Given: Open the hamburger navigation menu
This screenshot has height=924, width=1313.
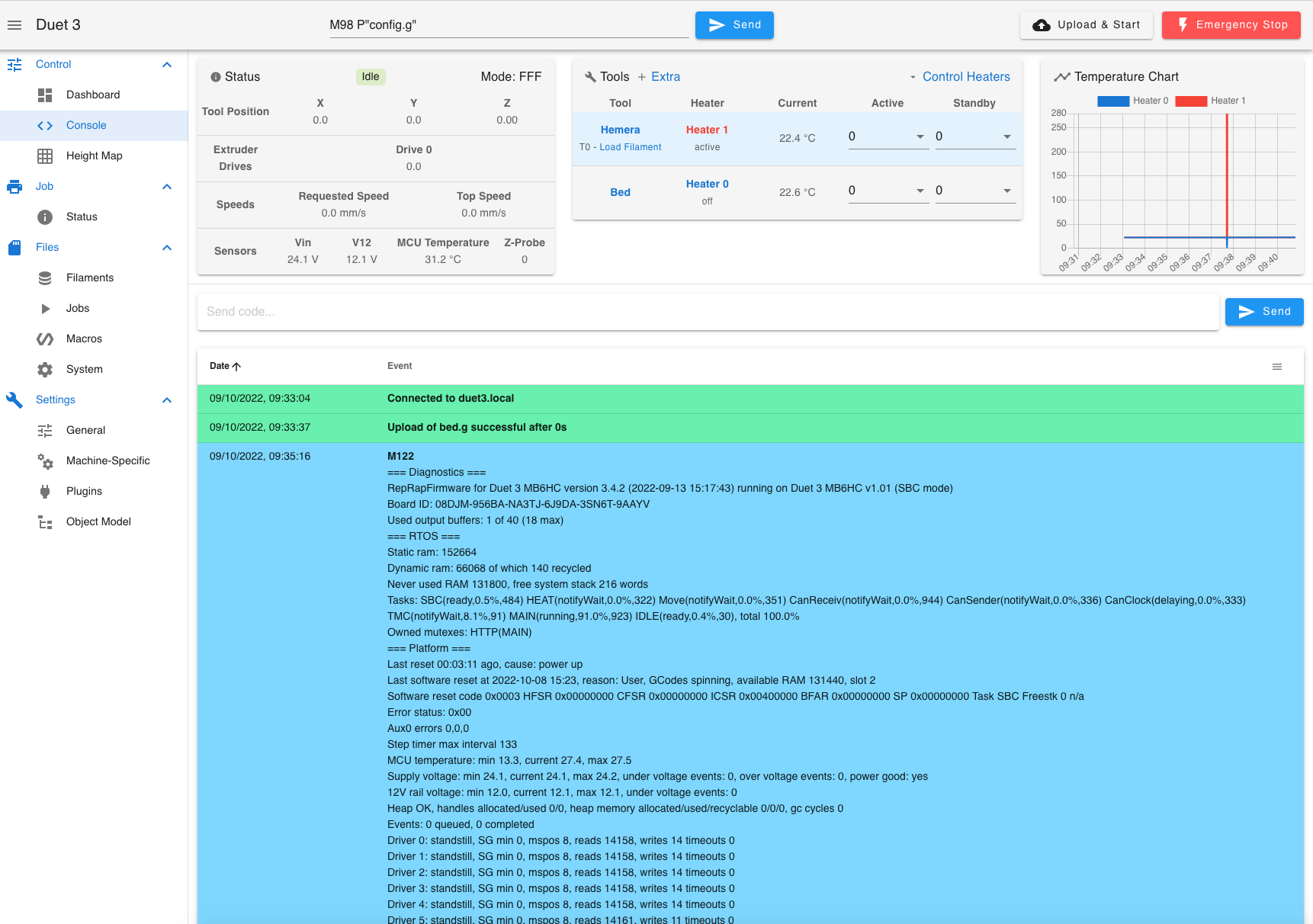Looking at the screenshot, I should pyautogui.click(x=14, y=25).
